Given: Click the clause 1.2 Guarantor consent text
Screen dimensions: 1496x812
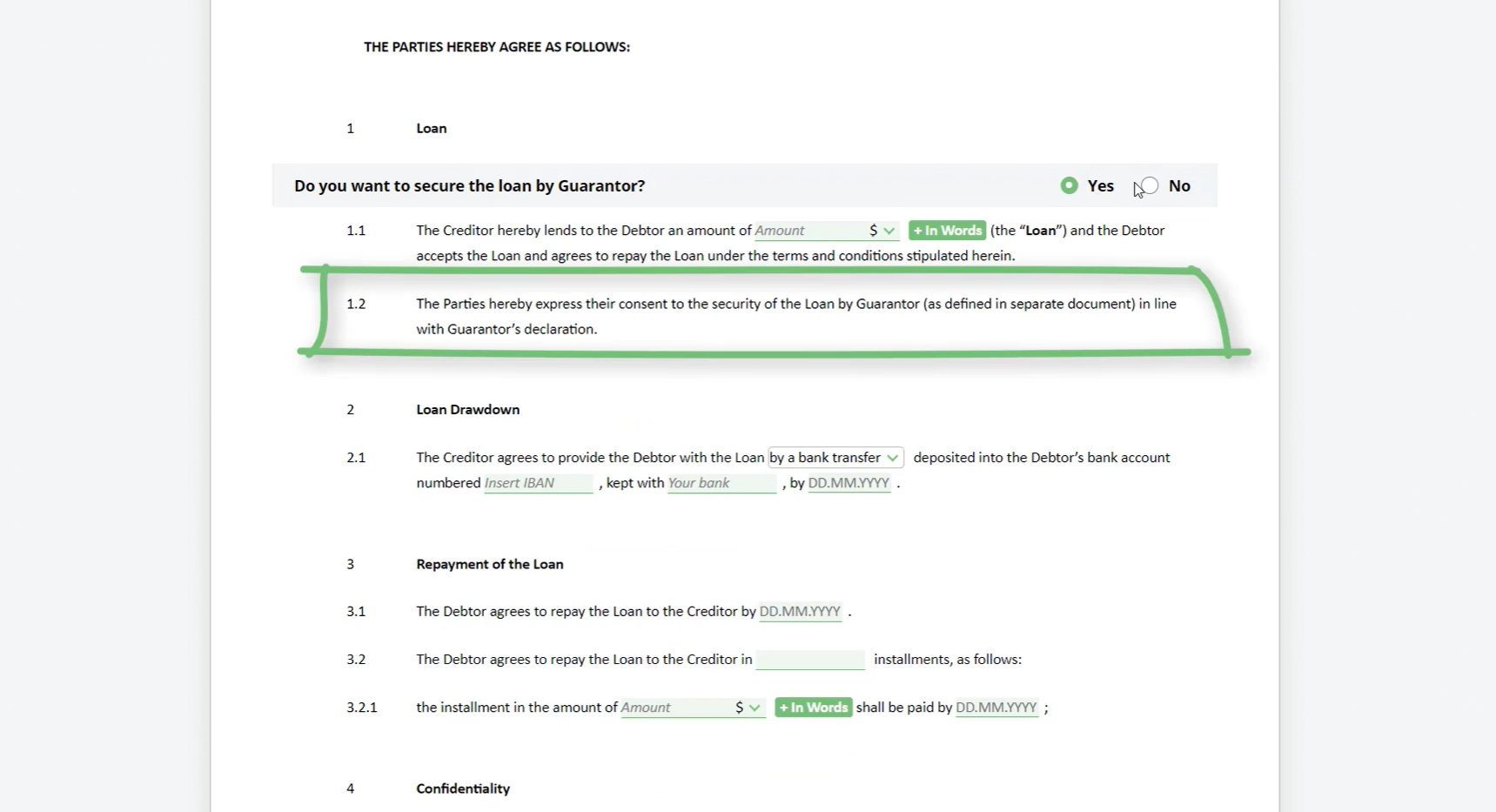Looking at the screenshot, I should click(796, 317).
